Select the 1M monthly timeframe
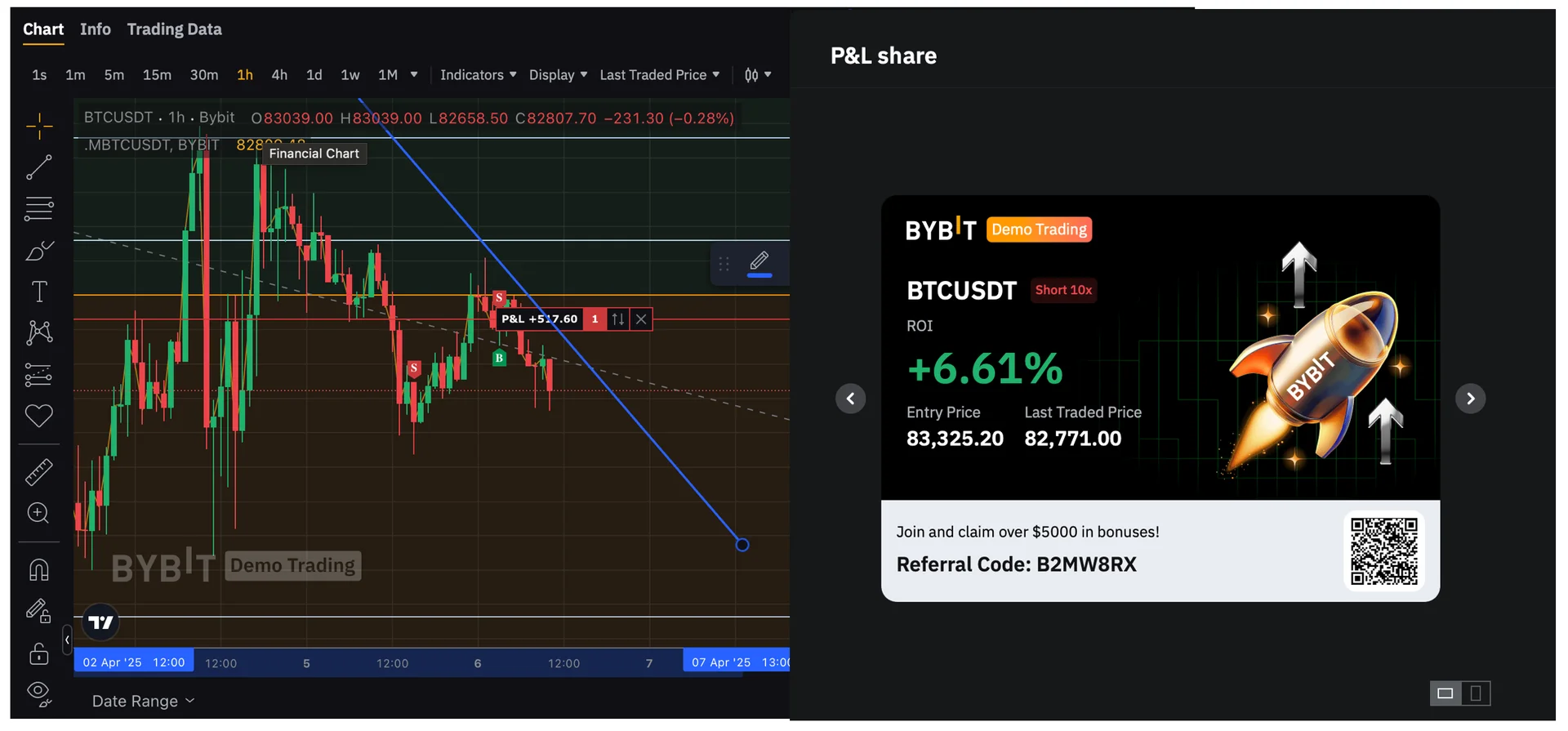 [388, 75]
